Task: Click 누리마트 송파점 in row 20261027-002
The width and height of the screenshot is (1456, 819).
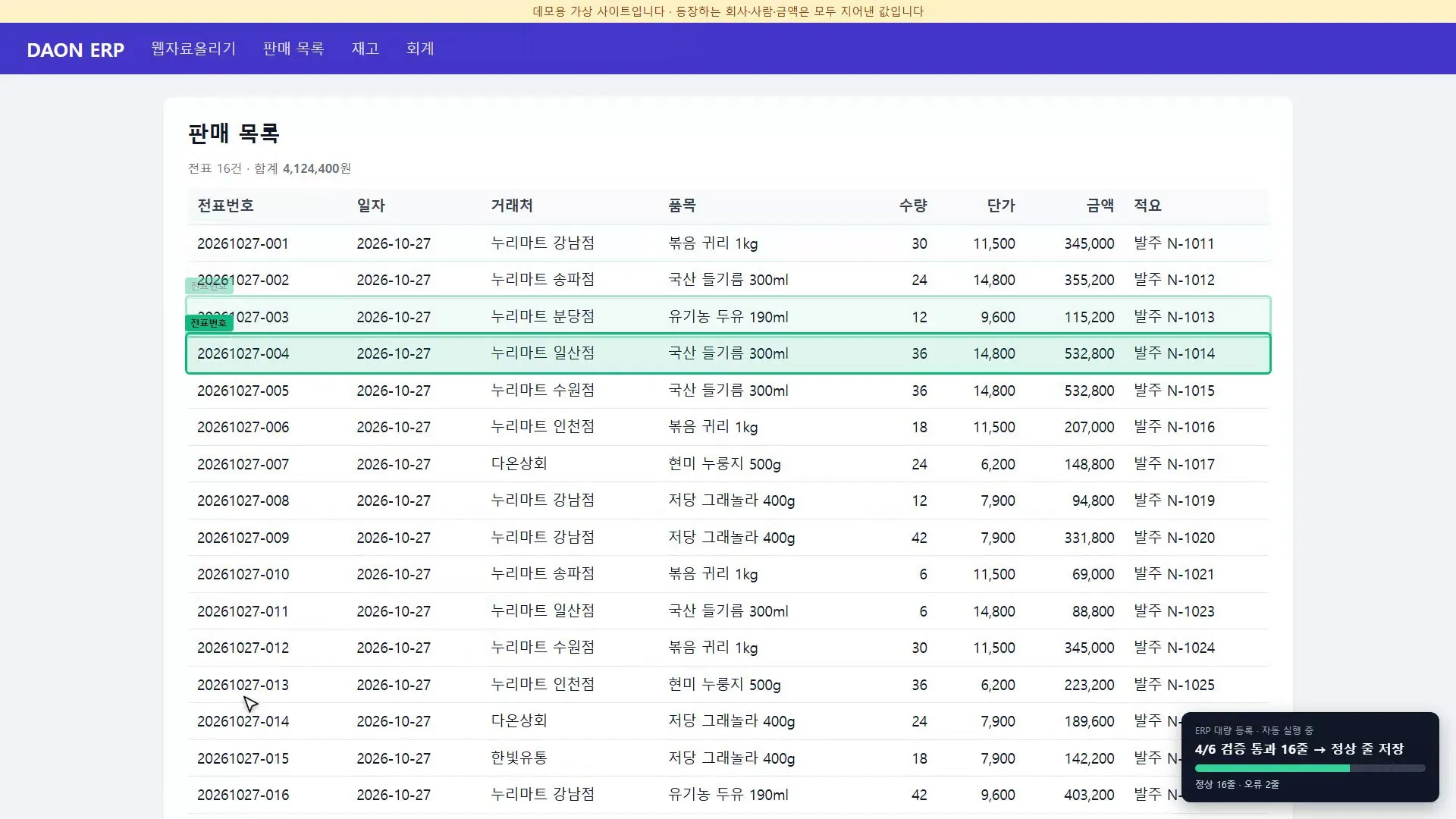Action: pos(542,280)
